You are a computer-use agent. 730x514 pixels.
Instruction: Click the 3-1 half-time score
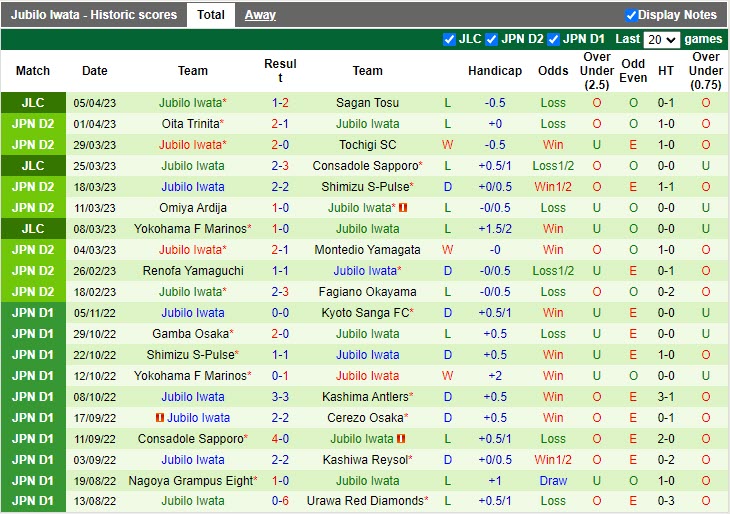click(x=666, y=397)
